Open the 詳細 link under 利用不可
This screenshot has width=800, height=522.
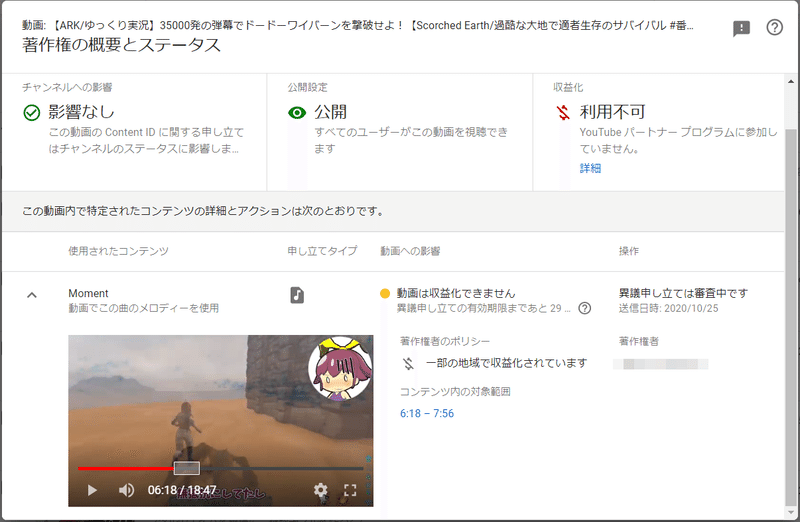tap(590, 168)
